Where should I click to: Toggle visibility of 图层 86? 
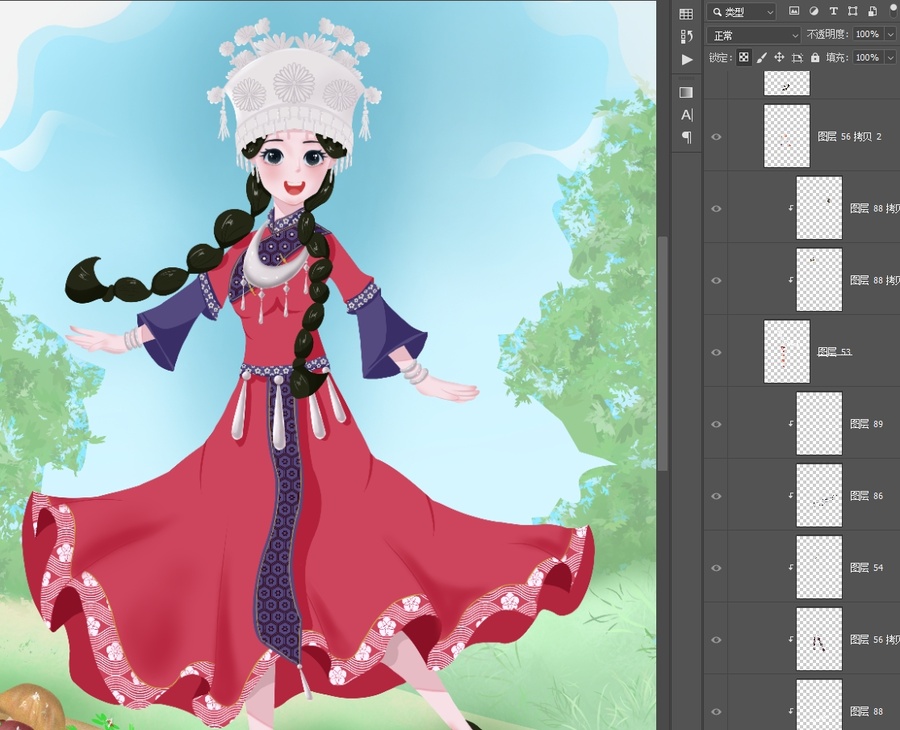[716, 496]
